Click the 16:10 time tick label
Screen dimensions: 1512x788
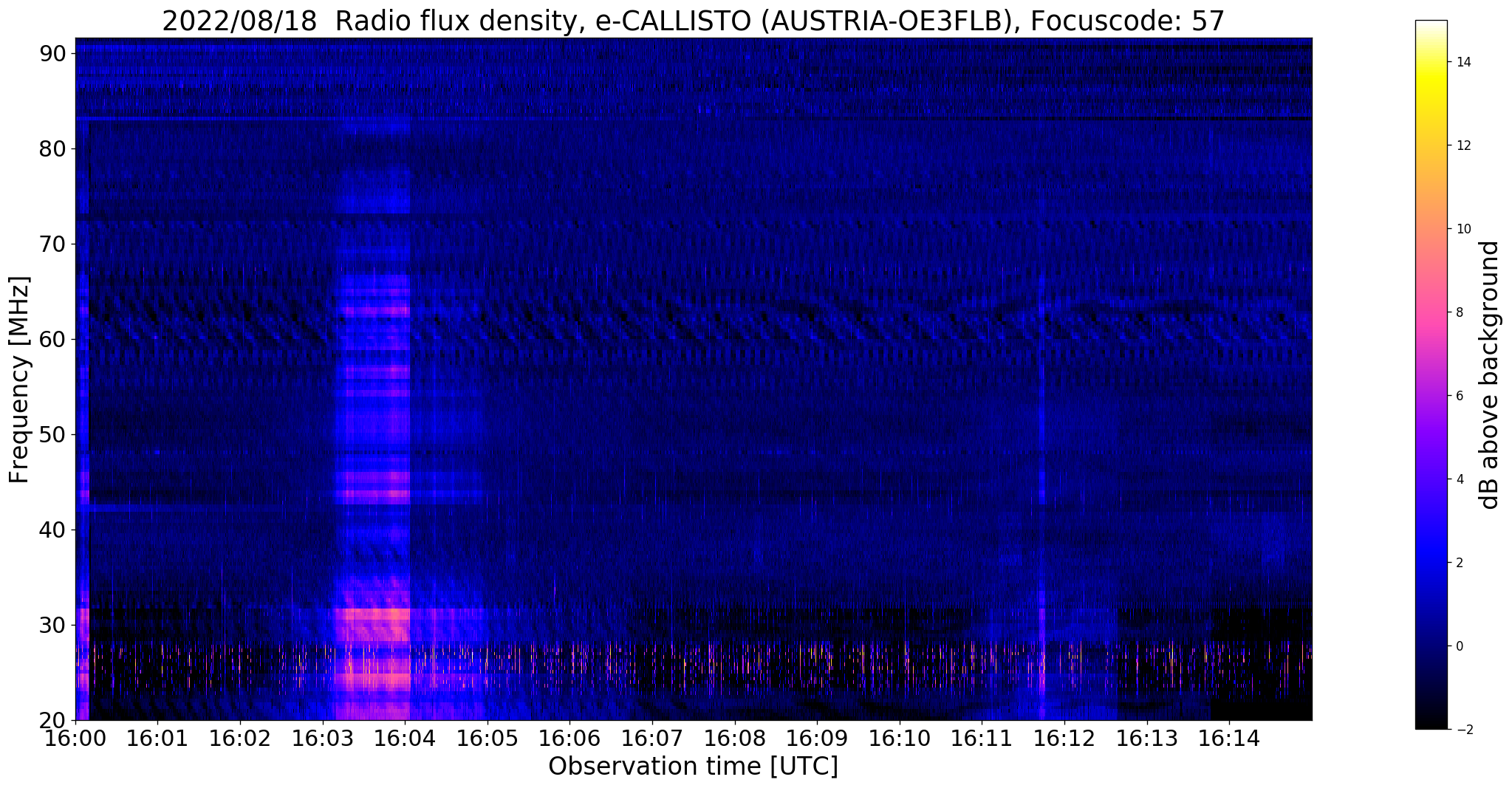coord(900,739)
